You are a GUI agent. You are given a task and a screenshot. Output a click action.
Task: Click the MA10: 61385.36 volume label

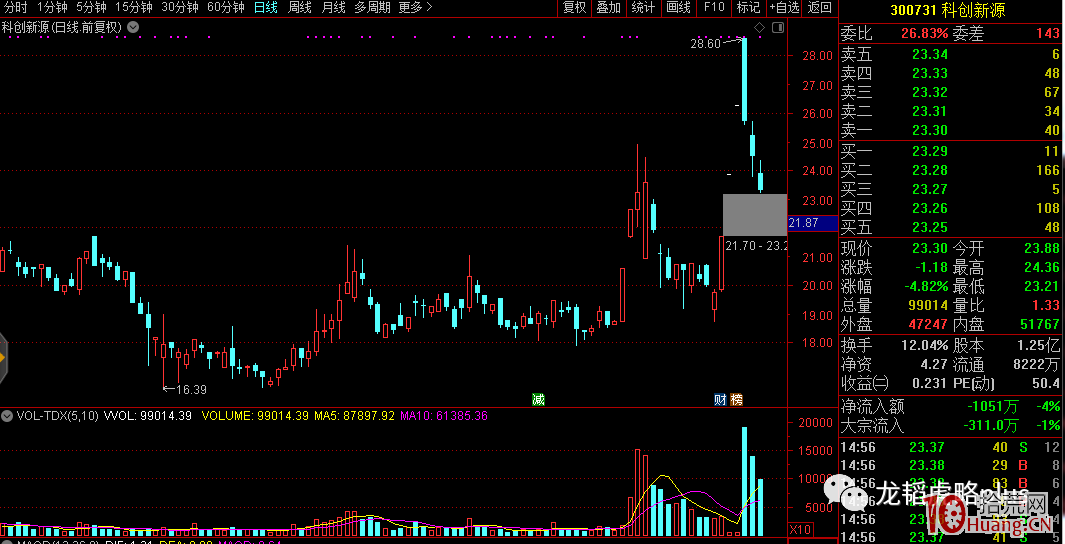tap(444, 415)
